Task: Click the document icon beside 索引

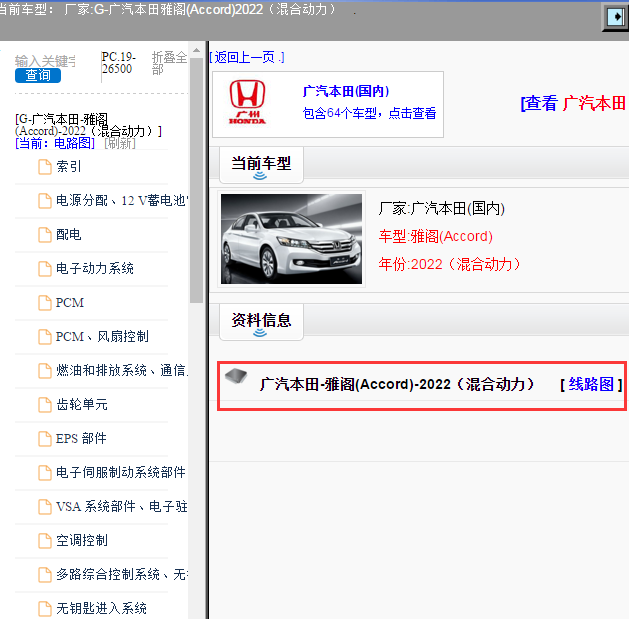Action: (x=45, y=166)
